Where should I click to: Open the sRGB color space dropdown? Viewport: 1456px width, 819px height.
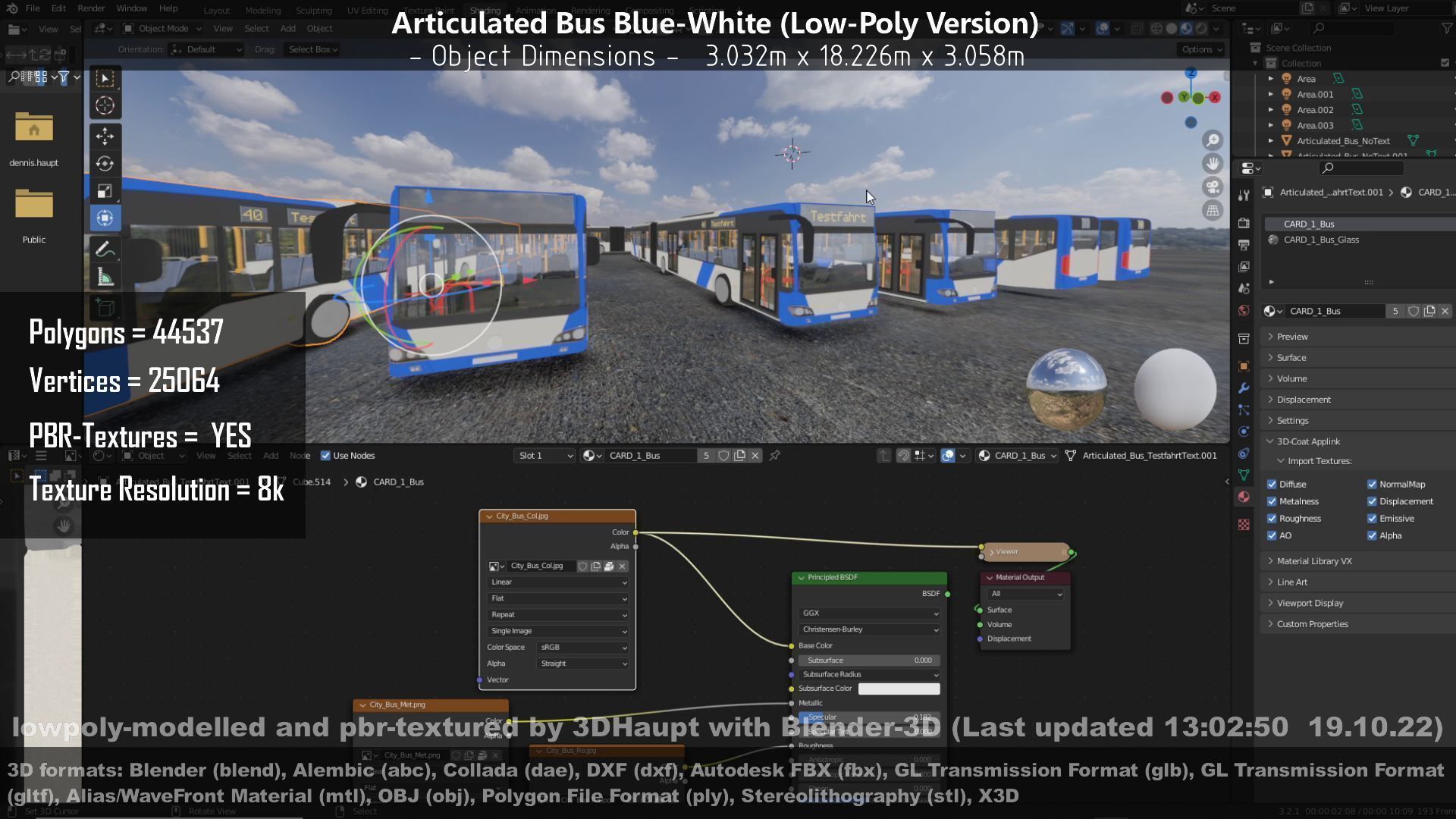(582, 648)
